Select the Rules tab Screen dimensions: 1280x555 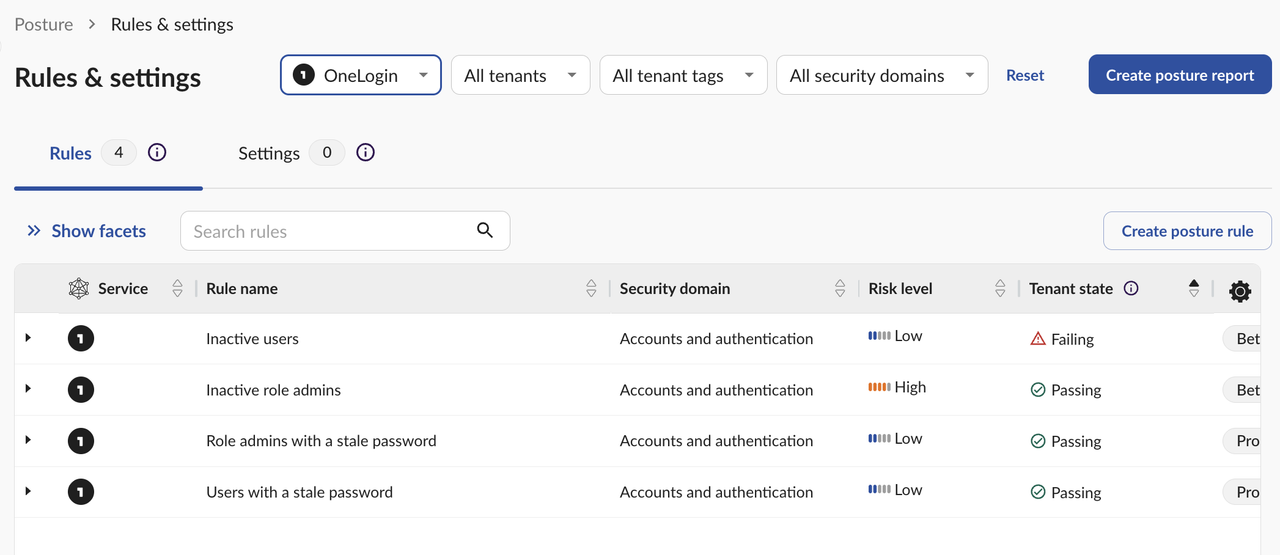coord(71,153)
